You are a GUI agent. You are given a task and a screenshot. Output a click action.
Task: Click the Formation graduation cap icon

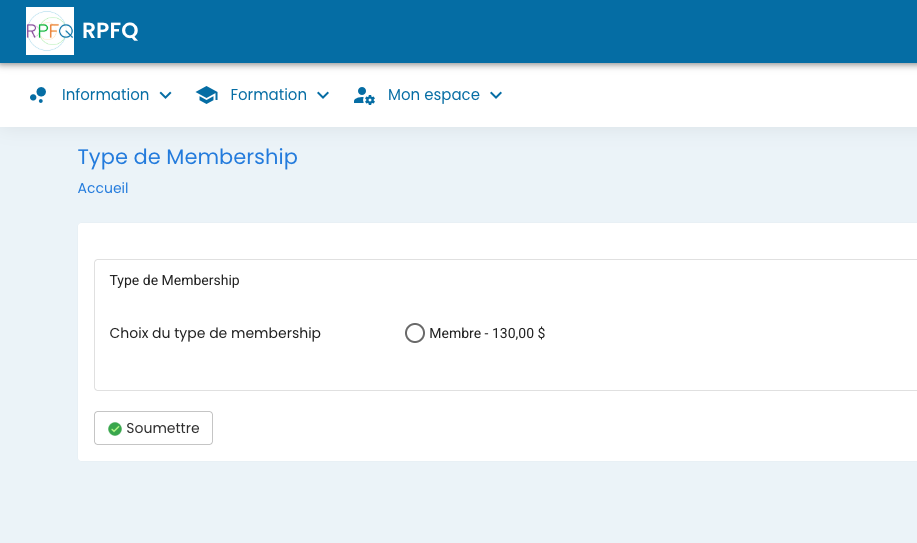point(207,95)
